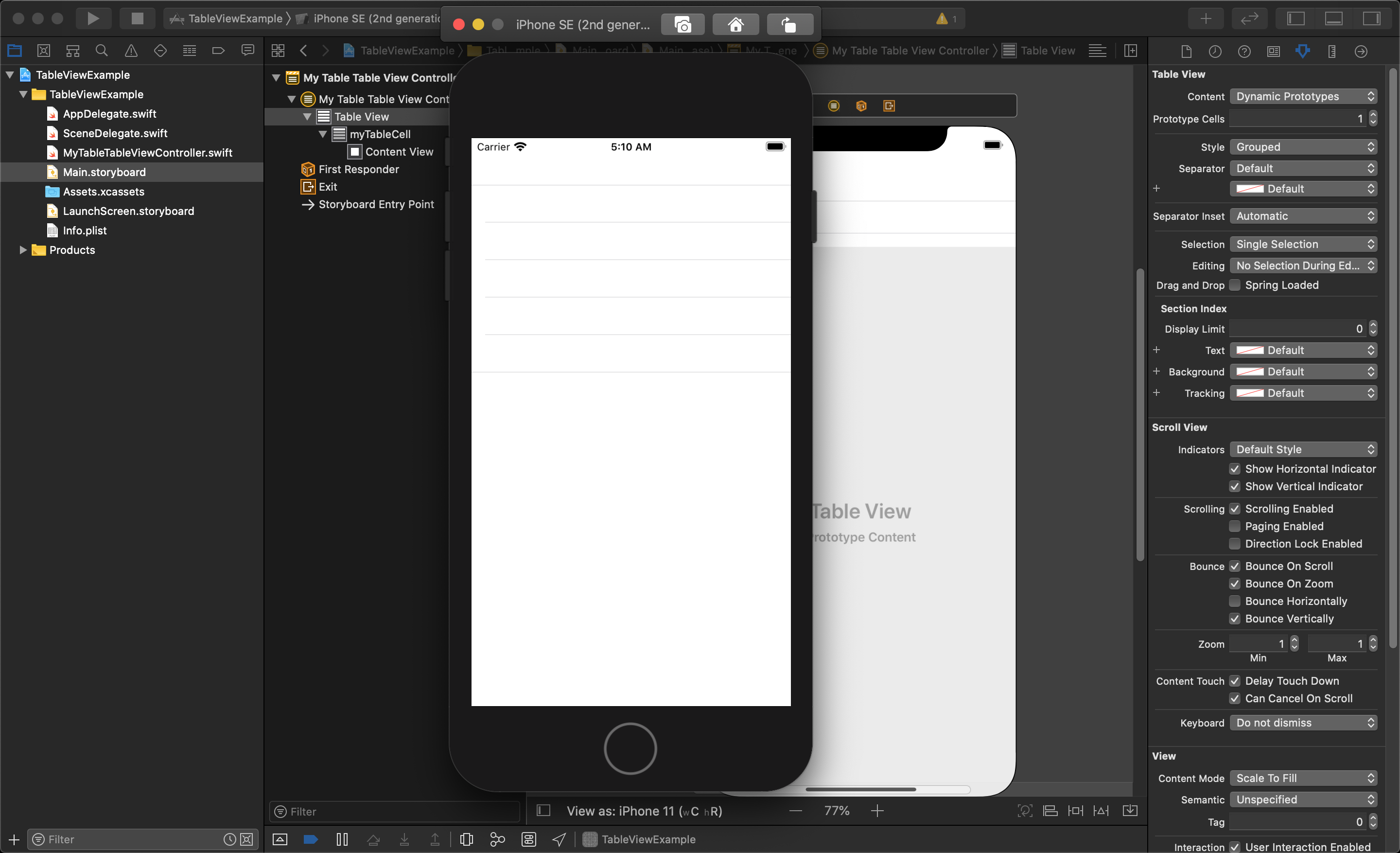Select MyTableTableViewController.swift file
Screen dimensions: 1400x853
point(148,152)
